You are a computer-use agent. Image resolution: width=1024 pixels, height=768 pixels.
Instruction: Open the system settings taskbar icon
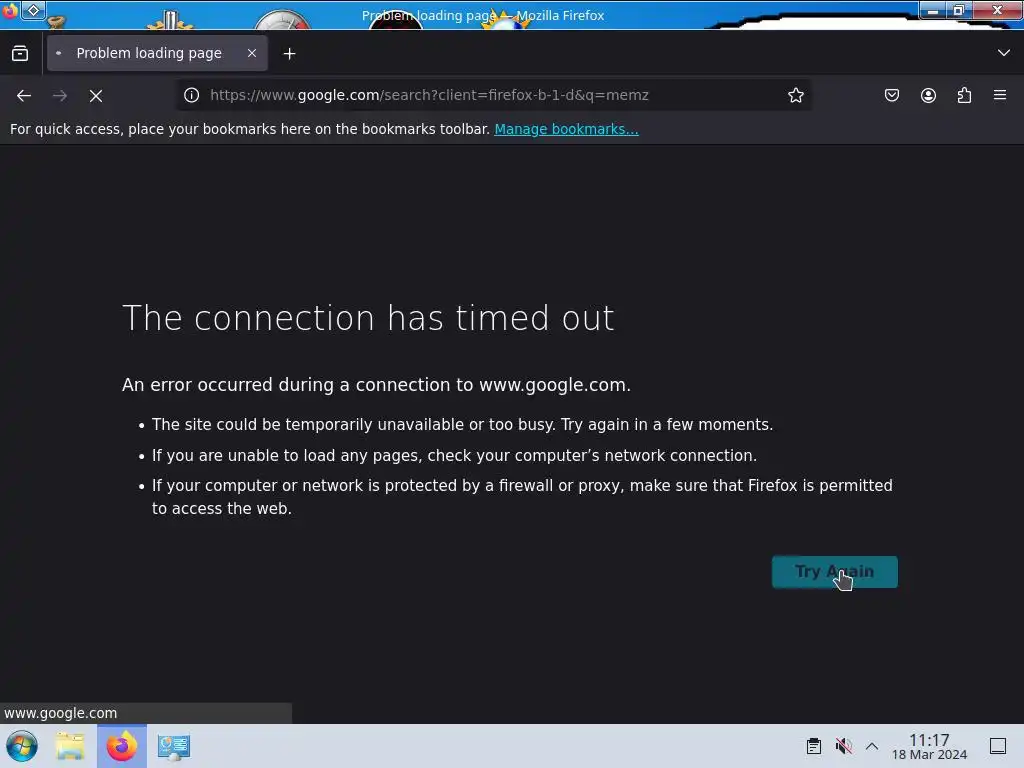173,746
